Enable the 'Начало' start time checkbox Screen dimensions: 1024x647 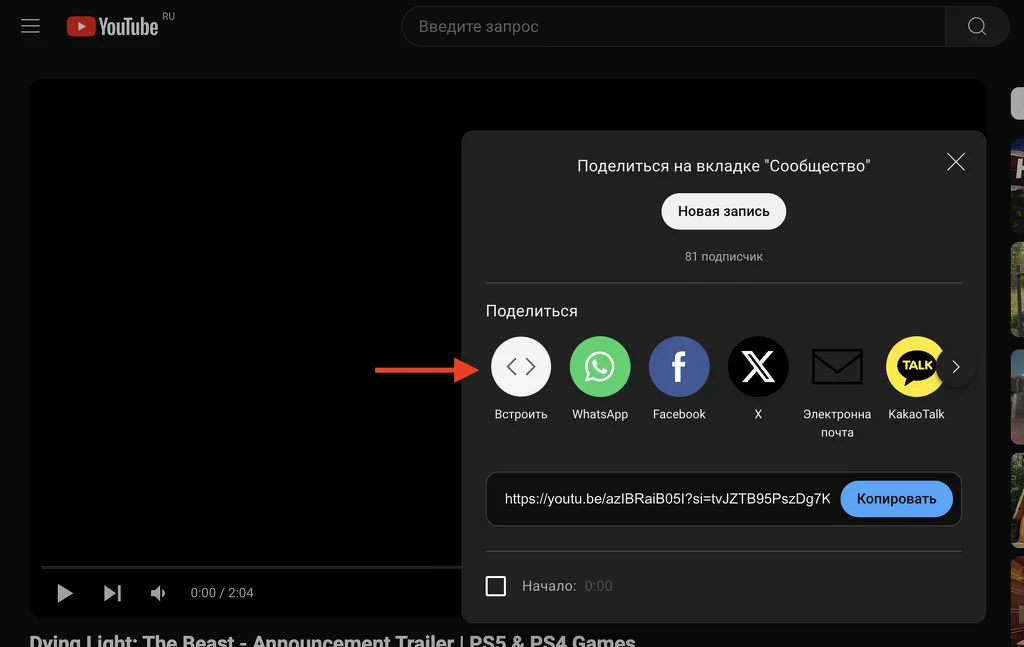[496, 586]
